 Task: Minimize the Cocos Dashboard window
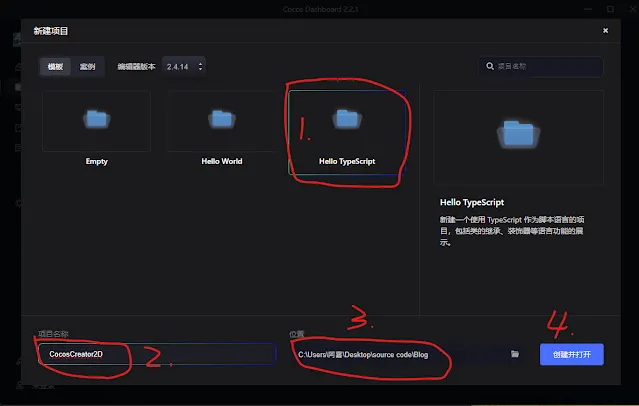588,9
